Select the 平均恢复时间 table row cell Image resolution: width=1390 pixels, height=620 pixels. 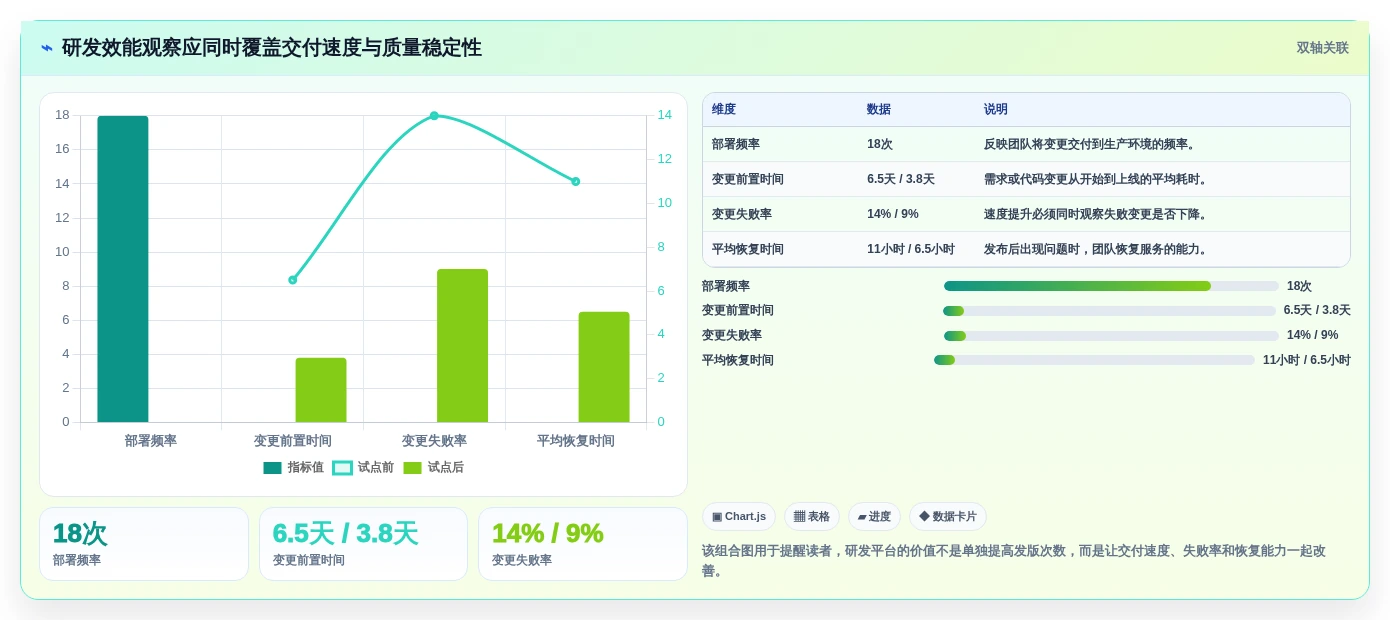(780, 250)
